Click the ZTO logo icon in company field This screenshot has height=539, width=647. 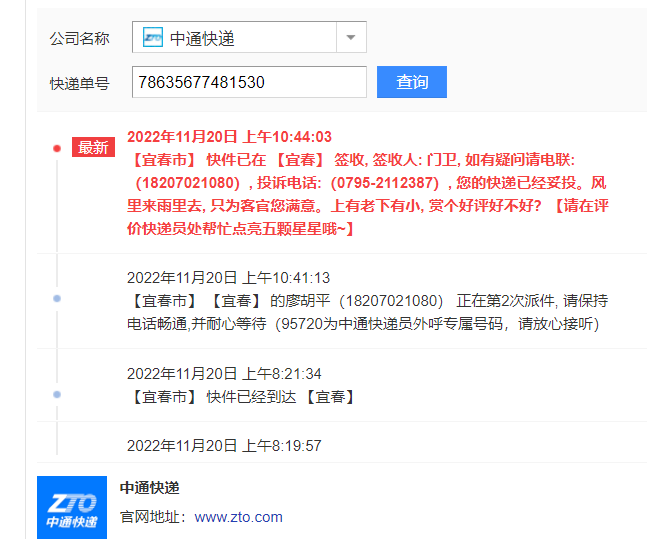point(153,38)
